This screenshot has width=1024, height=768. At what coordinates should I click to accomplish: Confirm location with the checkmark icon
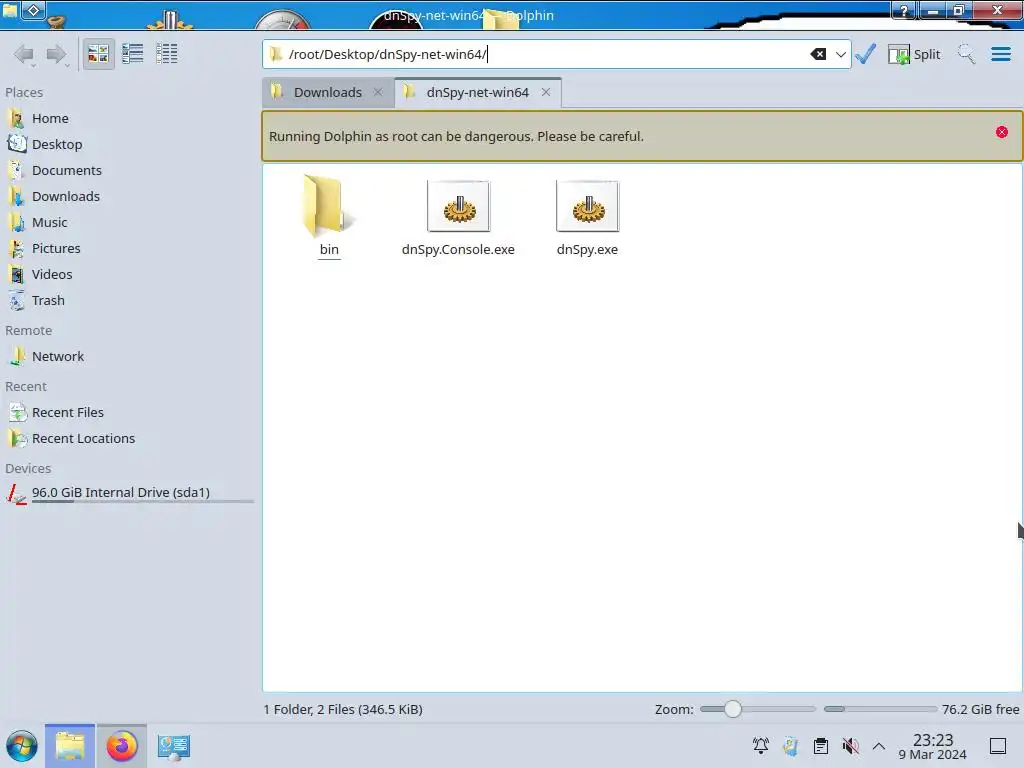865,54
